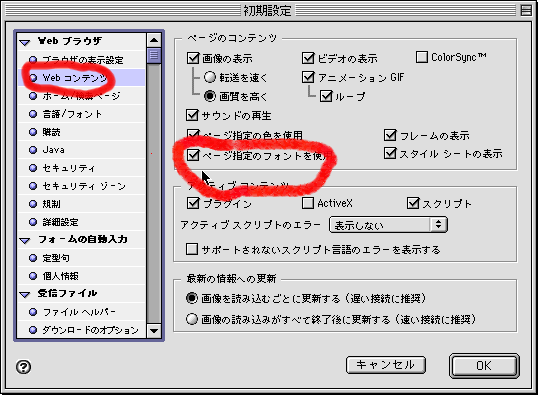Select セキュリティ in the sidebar
The width and height of the screenshot is (538, 395).
click(x=81, y=168)
